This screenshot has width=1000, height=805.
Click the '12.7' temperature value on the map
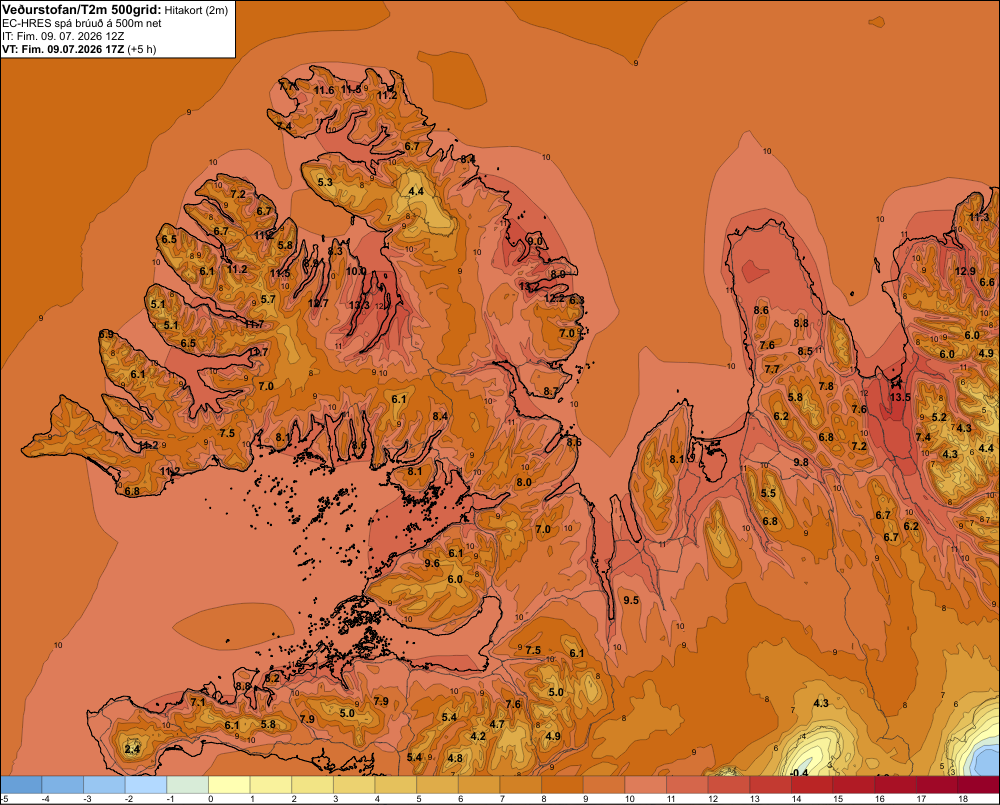click(318, 303)
